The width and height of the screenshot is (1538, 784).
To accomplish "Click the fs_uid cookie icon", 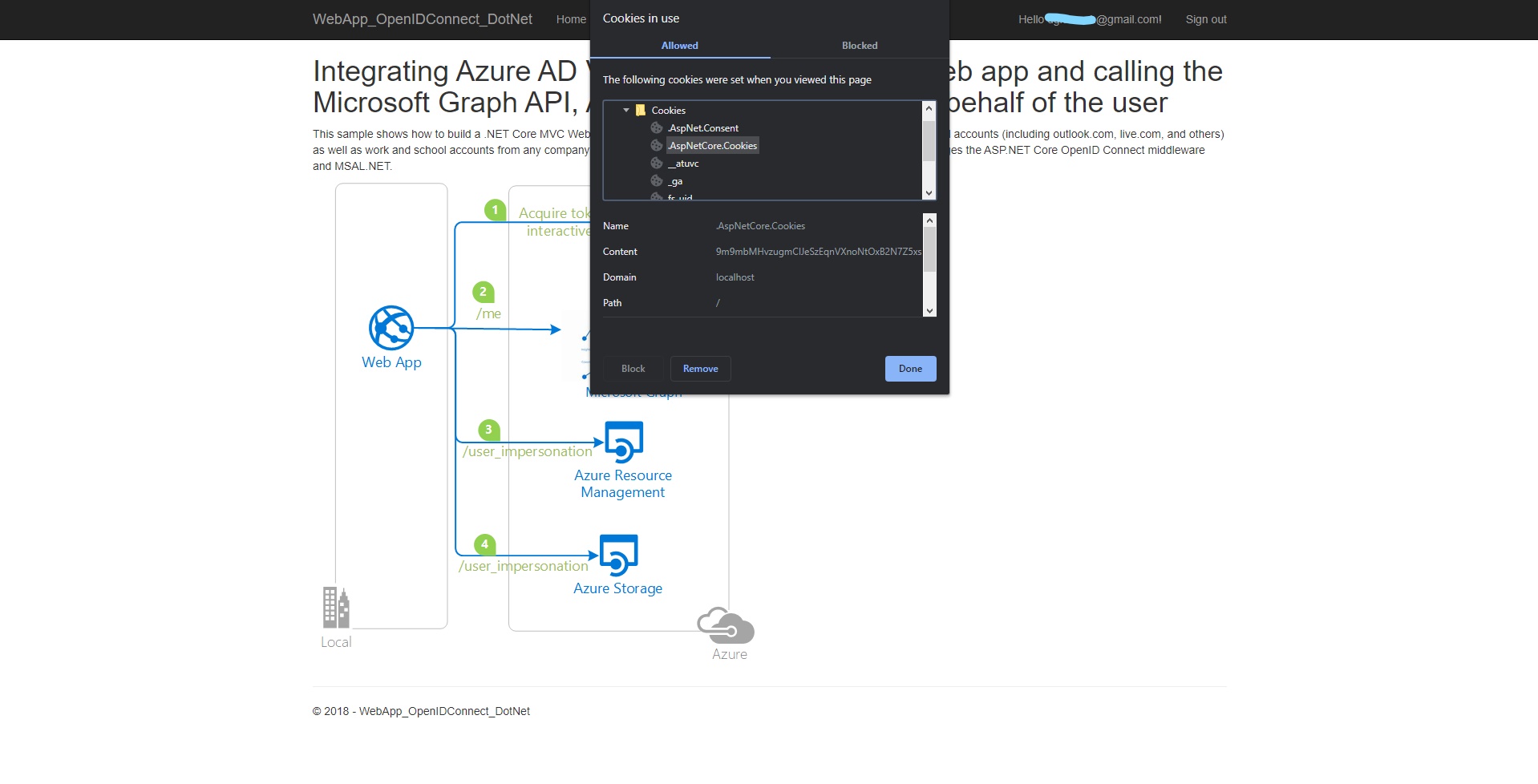I will [x=658, y=197].
